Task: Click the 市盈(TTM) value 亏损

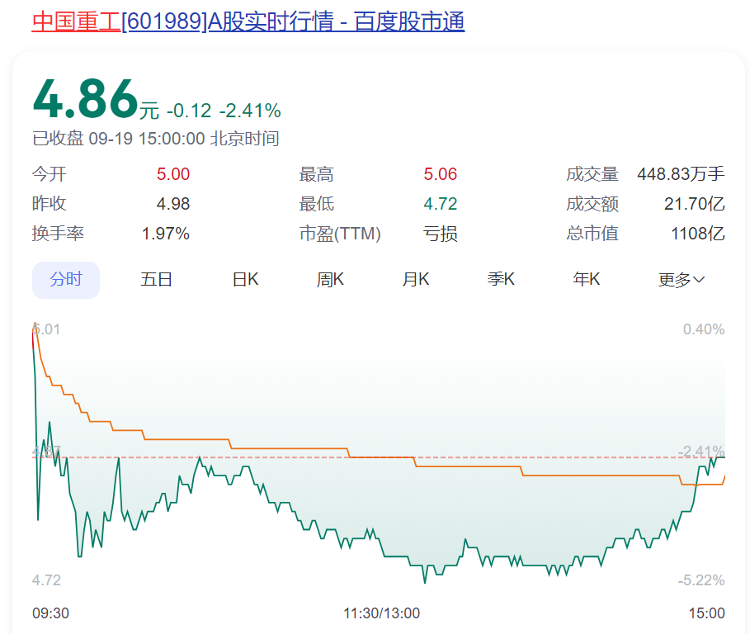Action: coord(440,234)
